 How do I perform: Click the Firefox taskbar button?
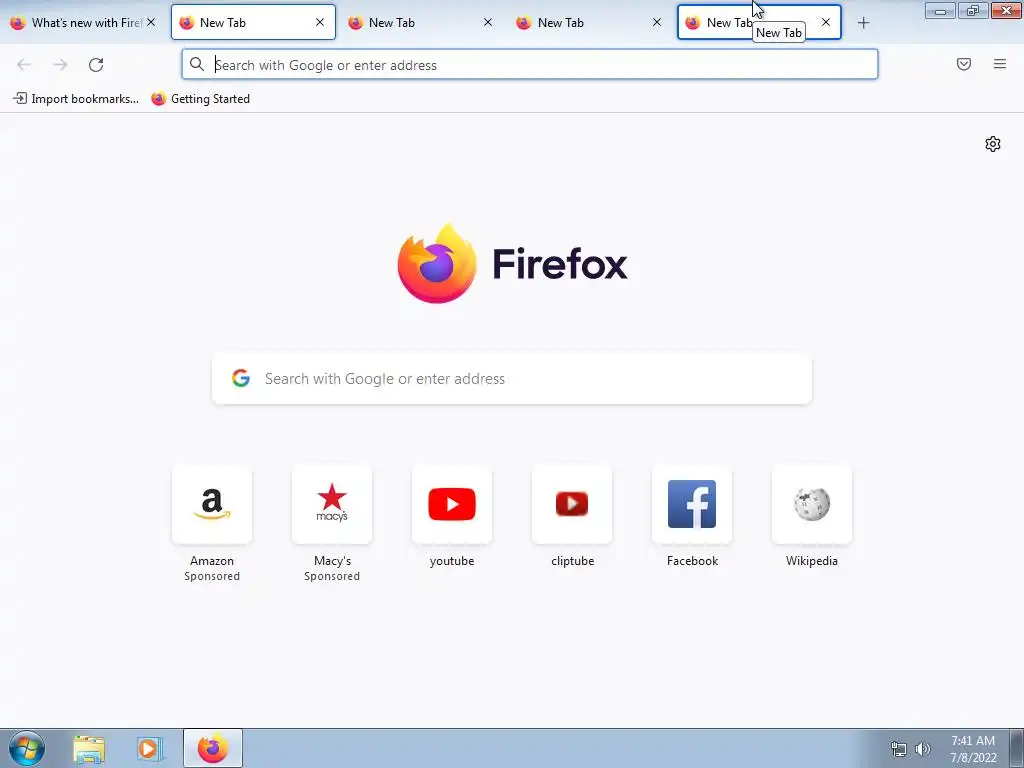pyautogui.click(x=213, y=748)
